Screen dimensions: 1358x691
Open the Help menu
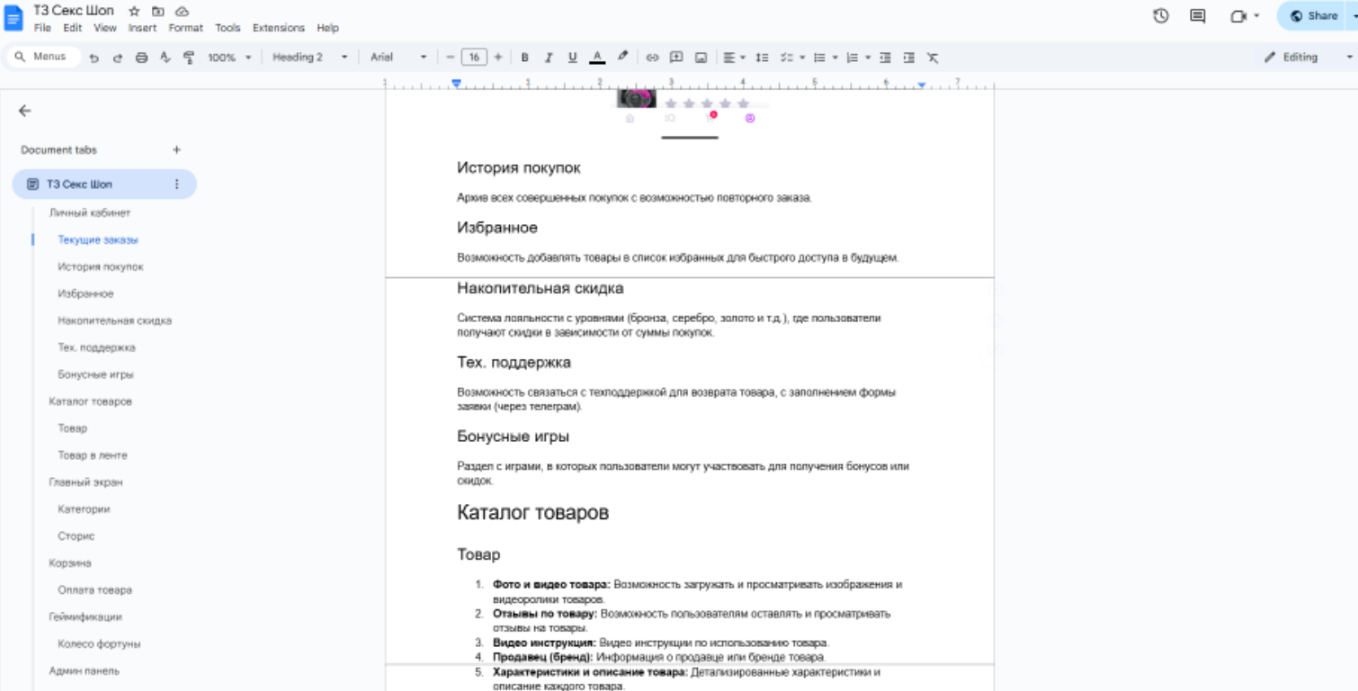327,28
